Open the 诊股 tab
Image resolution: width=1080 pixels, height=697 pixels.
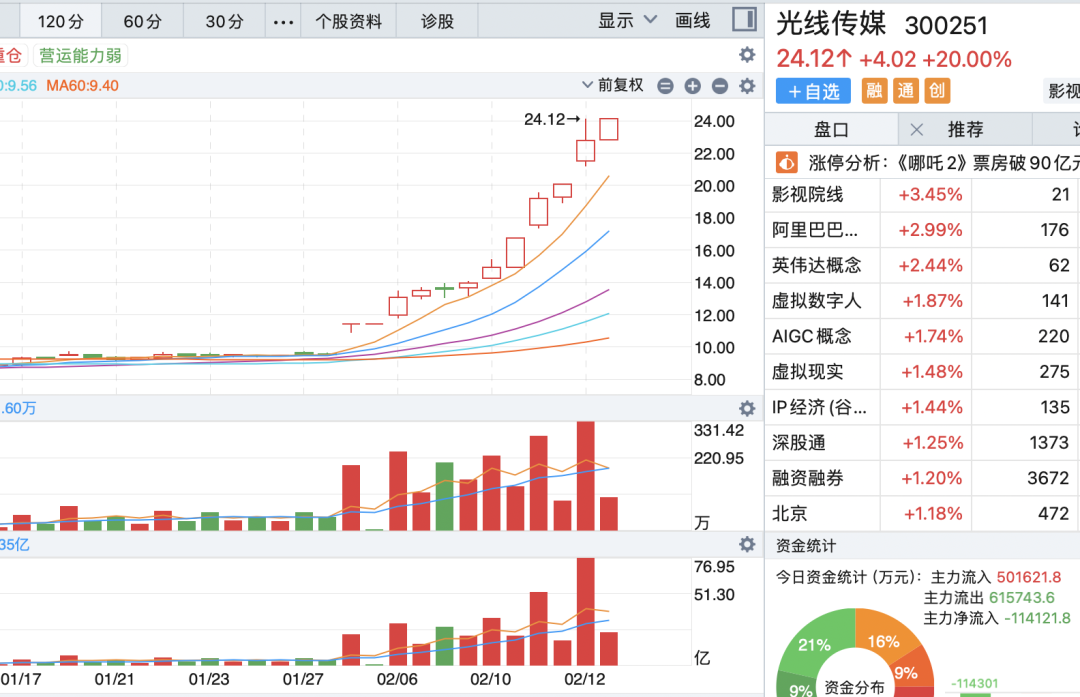tap(437, 21)
